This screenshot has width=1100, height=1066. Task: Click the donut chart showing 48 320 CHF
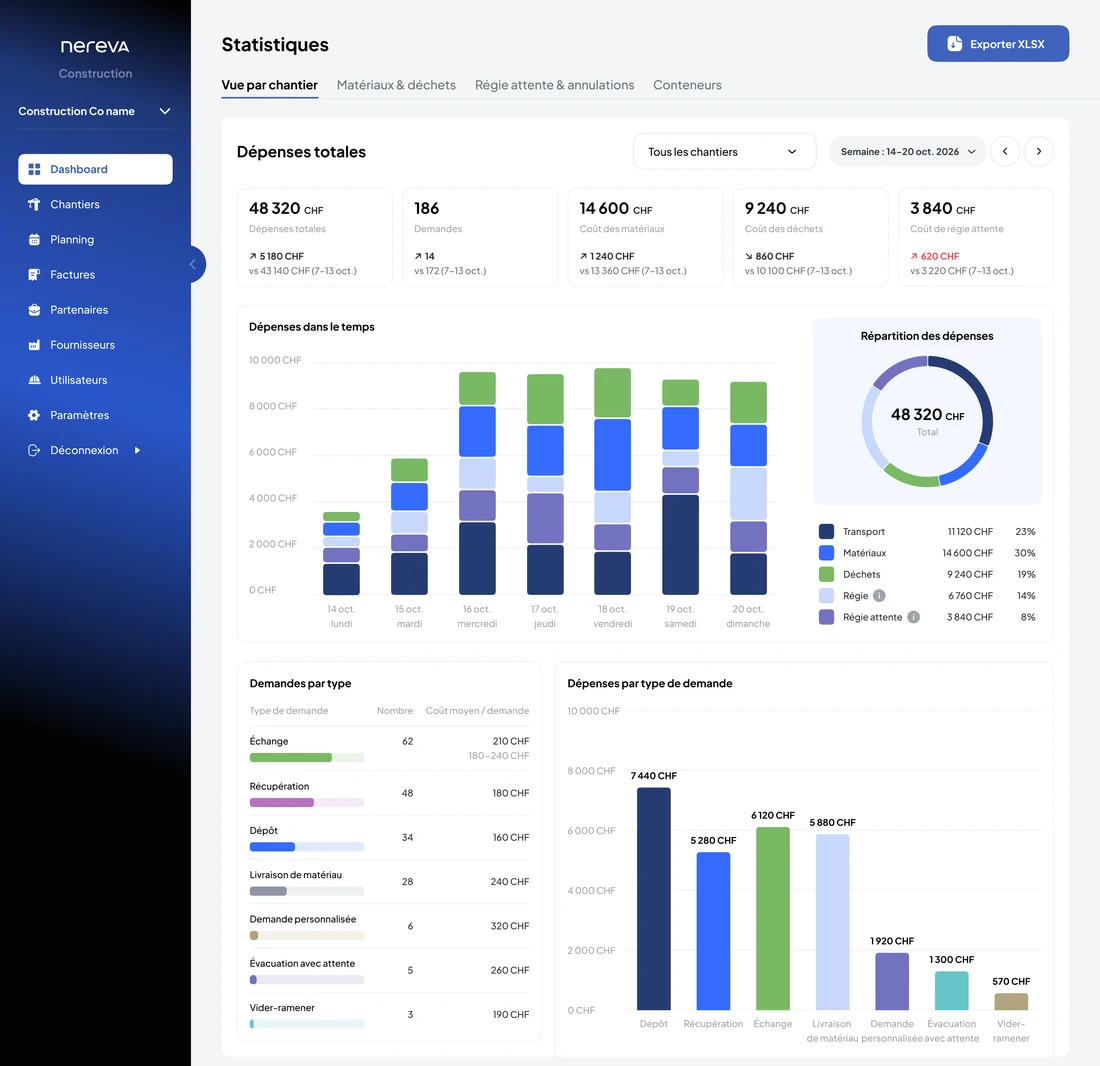click(927, 421)
